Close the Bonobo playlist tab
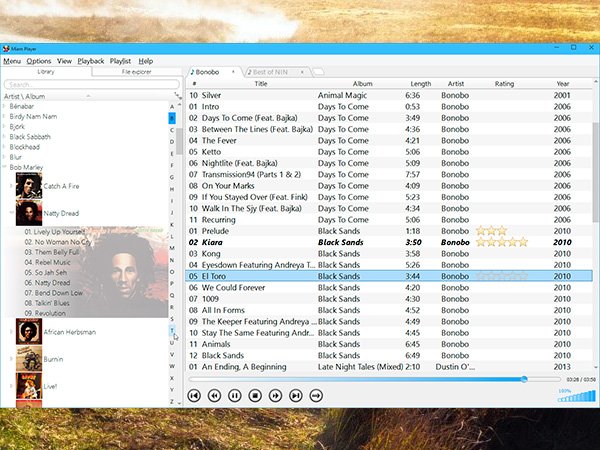Viewport: 600px width, 450px height. tap(233, 72)
